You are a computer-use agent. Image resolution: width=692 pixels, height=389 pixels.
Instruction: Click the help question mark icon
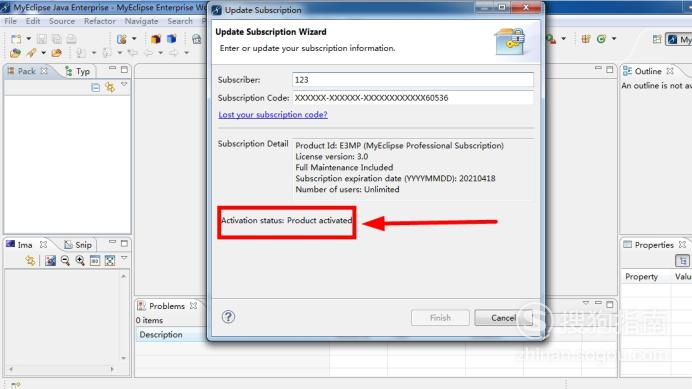coord(228,317)
